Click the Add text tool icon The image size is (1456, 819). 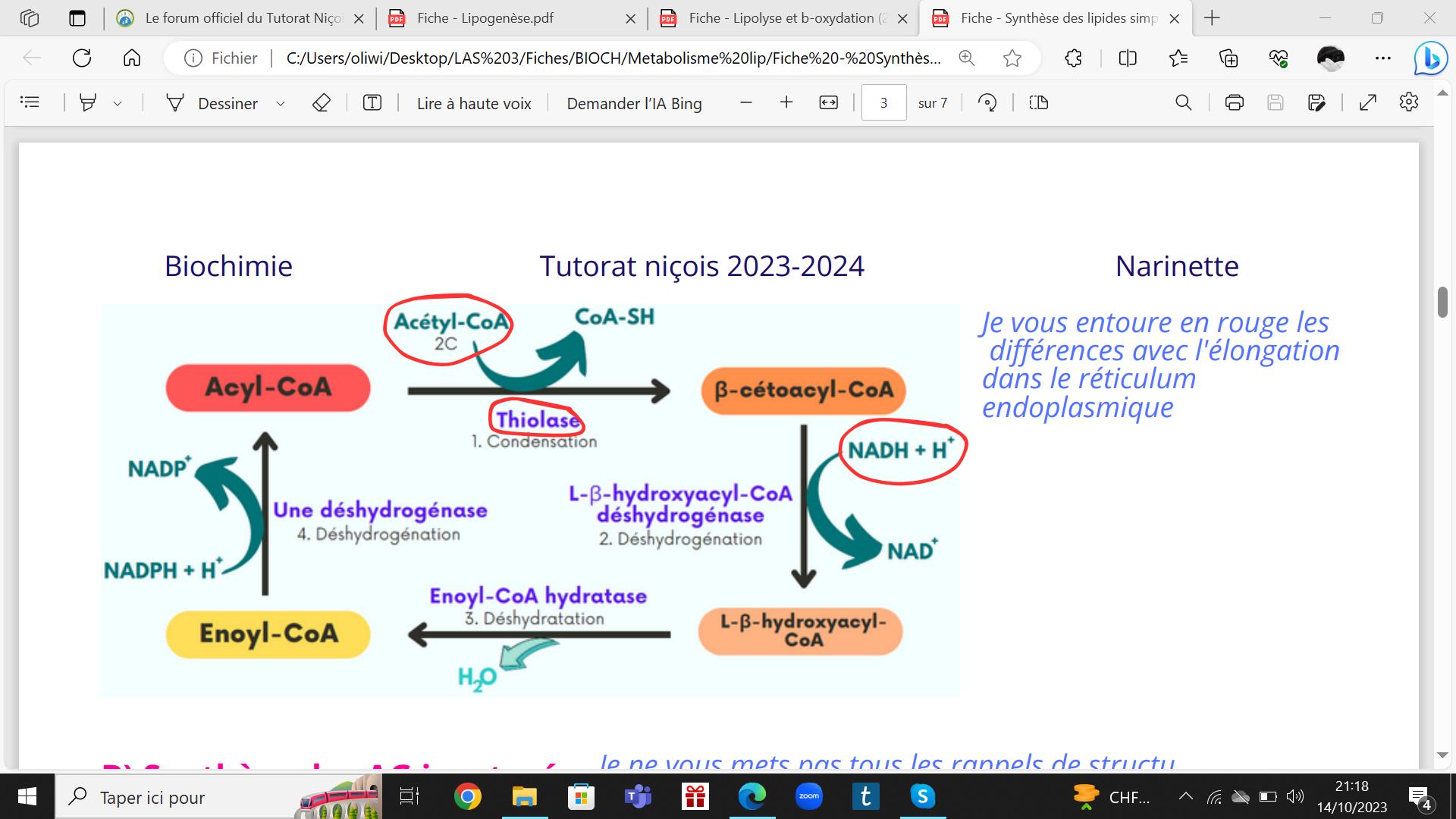pyautogui.click(x=372, y=102)
